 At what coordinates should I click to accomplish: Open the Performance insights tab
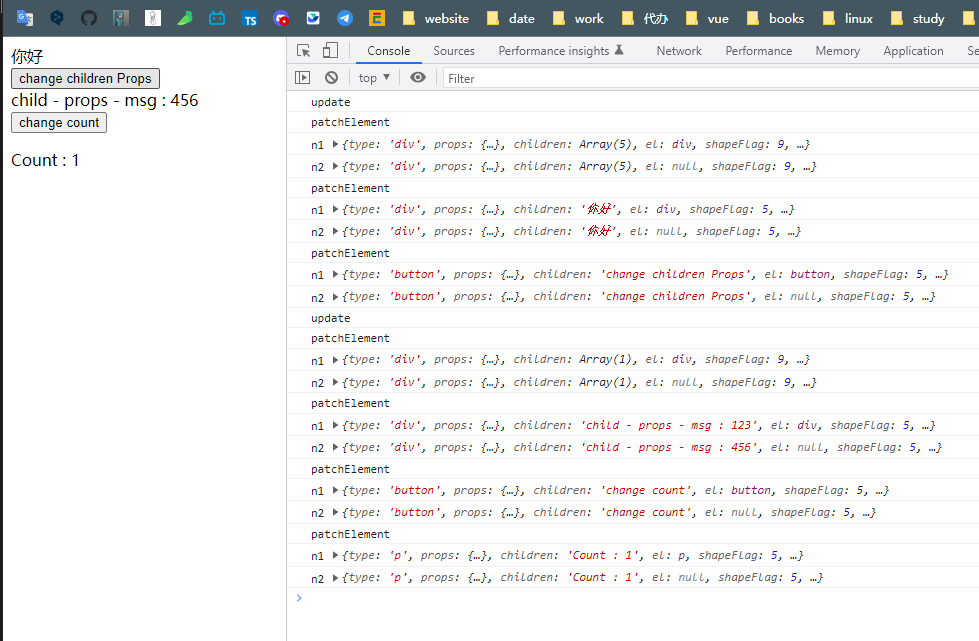click(x=561, y=51)
